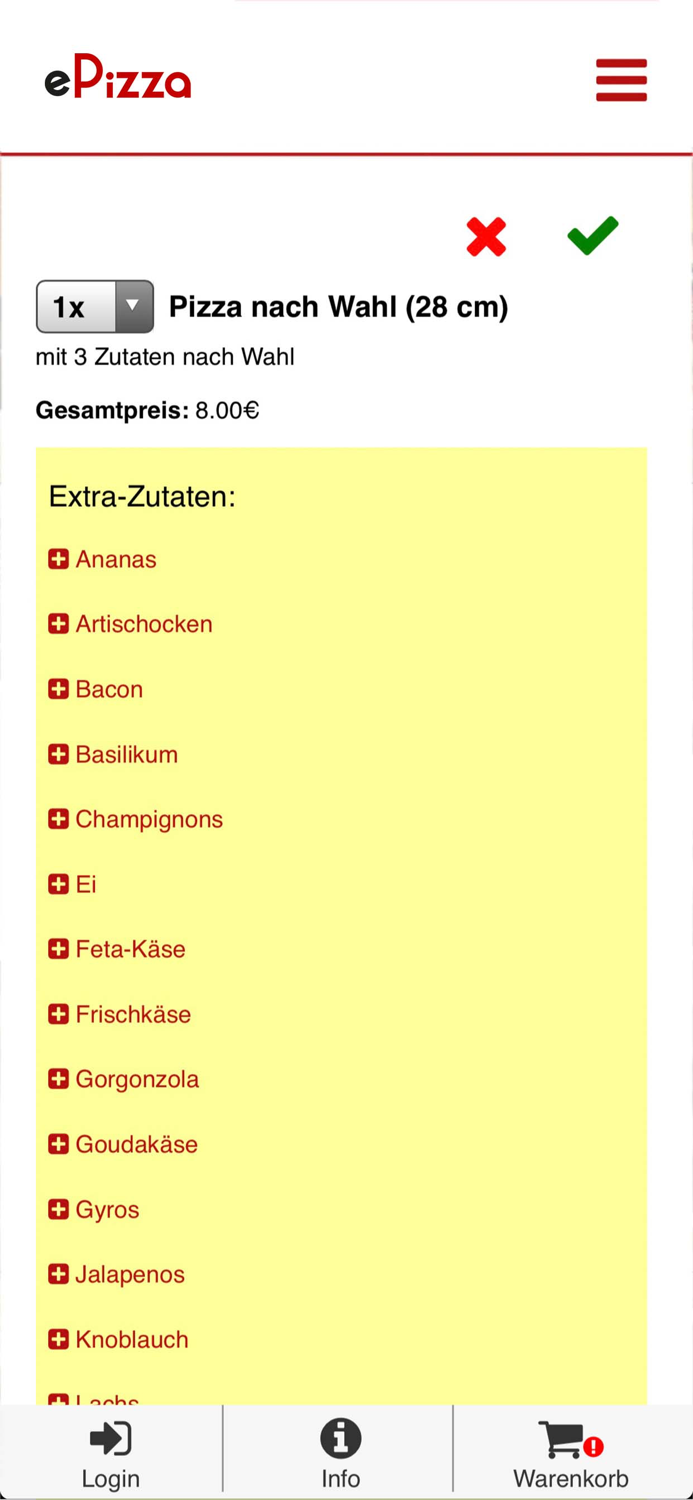Click the plus icon beside Gyros

pos(59,1209)
